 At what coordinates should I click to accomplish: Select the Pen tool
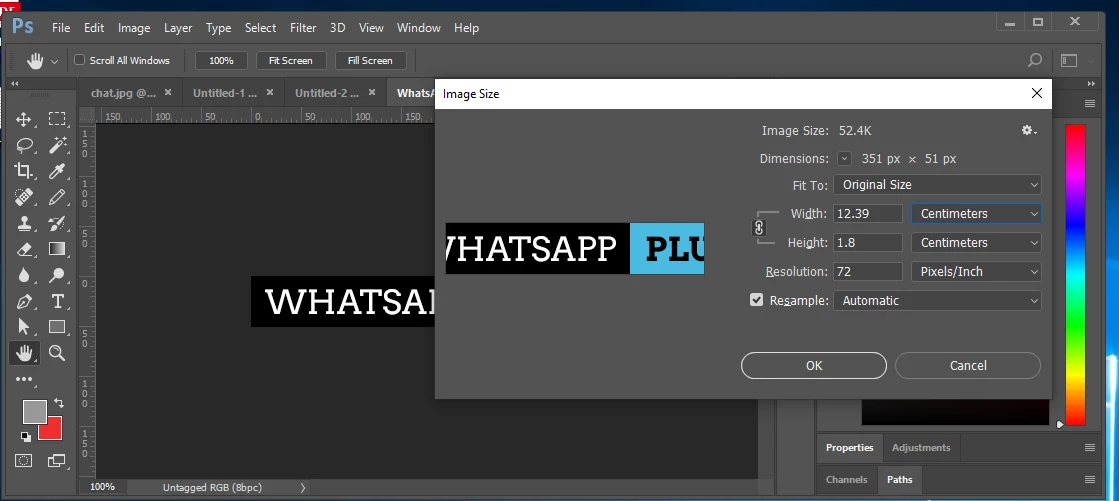[24, 301]
